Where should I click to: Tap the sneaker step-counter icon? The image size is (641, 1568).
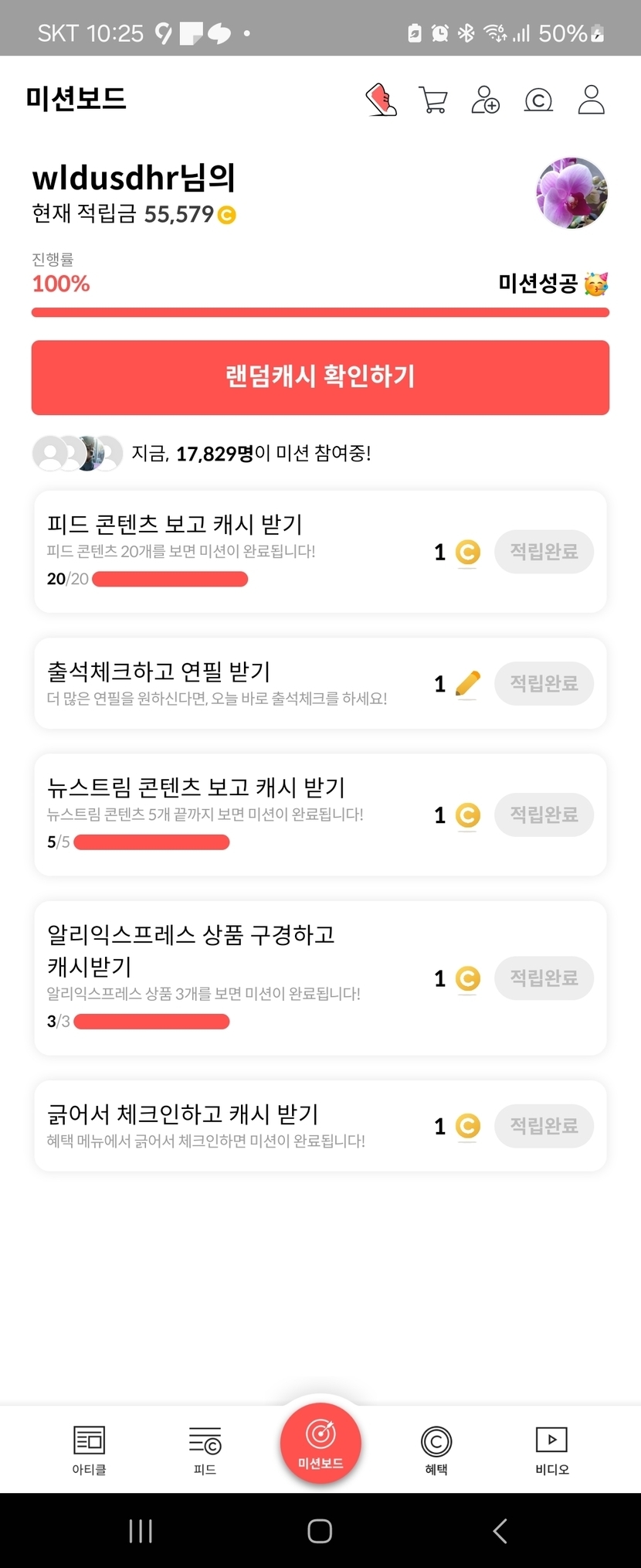pos(381,100)
